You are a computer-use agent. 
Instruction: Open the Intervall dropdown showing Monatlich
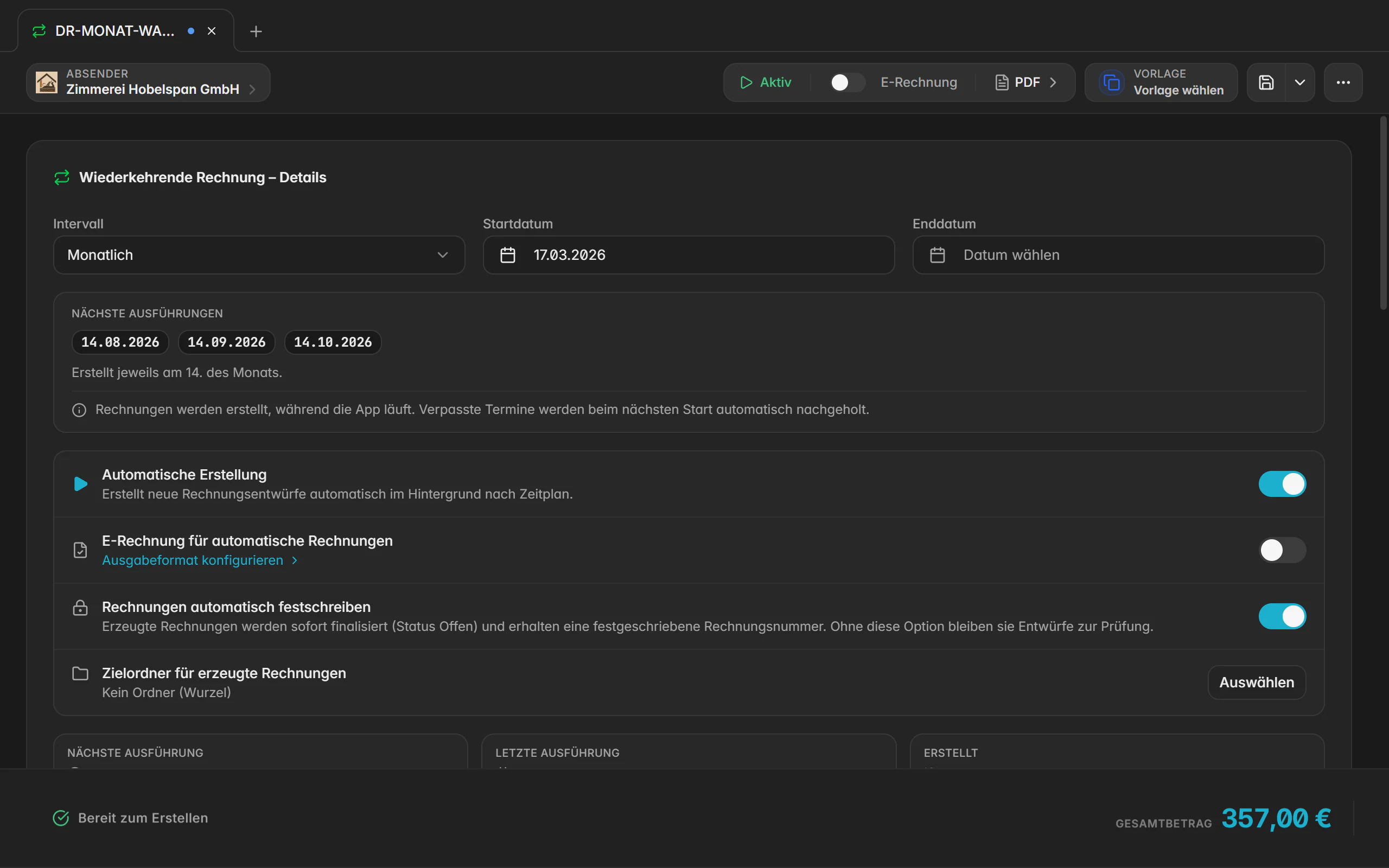point(259,255)
